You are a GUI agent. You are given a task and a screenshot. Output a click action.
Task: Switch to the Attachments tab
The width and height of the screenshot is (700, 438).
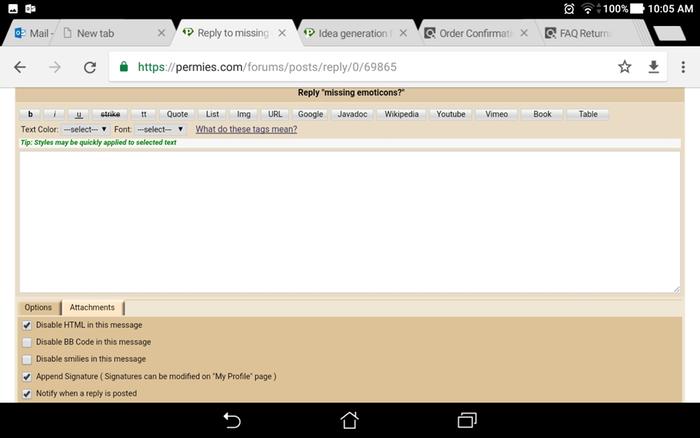pyautogui.click(x=92, y=307)
